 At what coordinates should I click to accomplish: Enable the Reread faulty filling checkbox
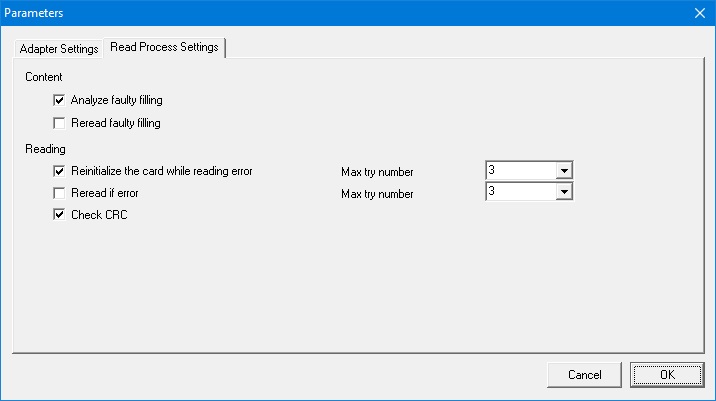pyautogui.click(x=61, y=123)
